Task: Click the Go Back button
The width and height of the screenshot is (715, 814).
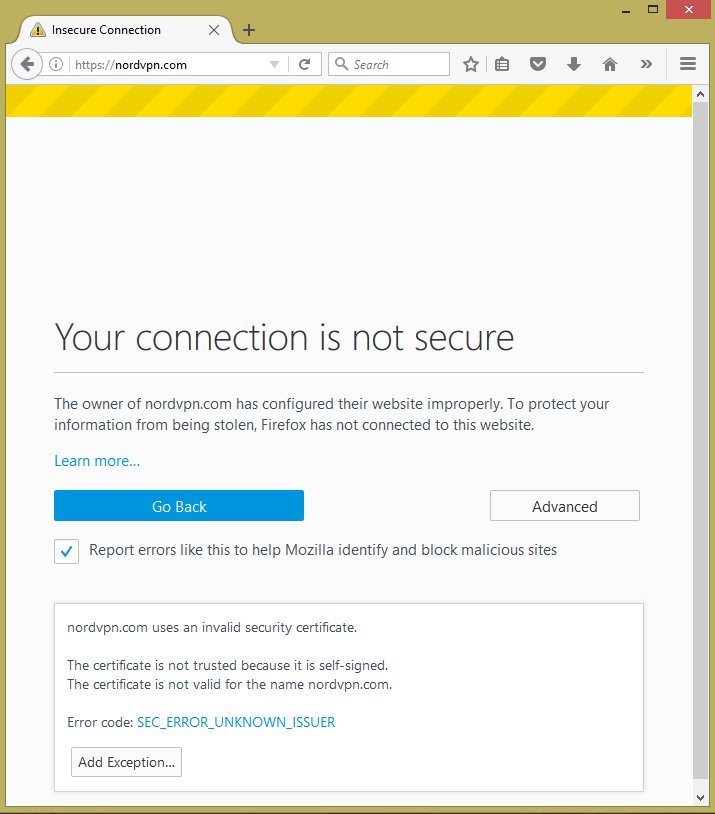Action: click(x=179, y=506)
